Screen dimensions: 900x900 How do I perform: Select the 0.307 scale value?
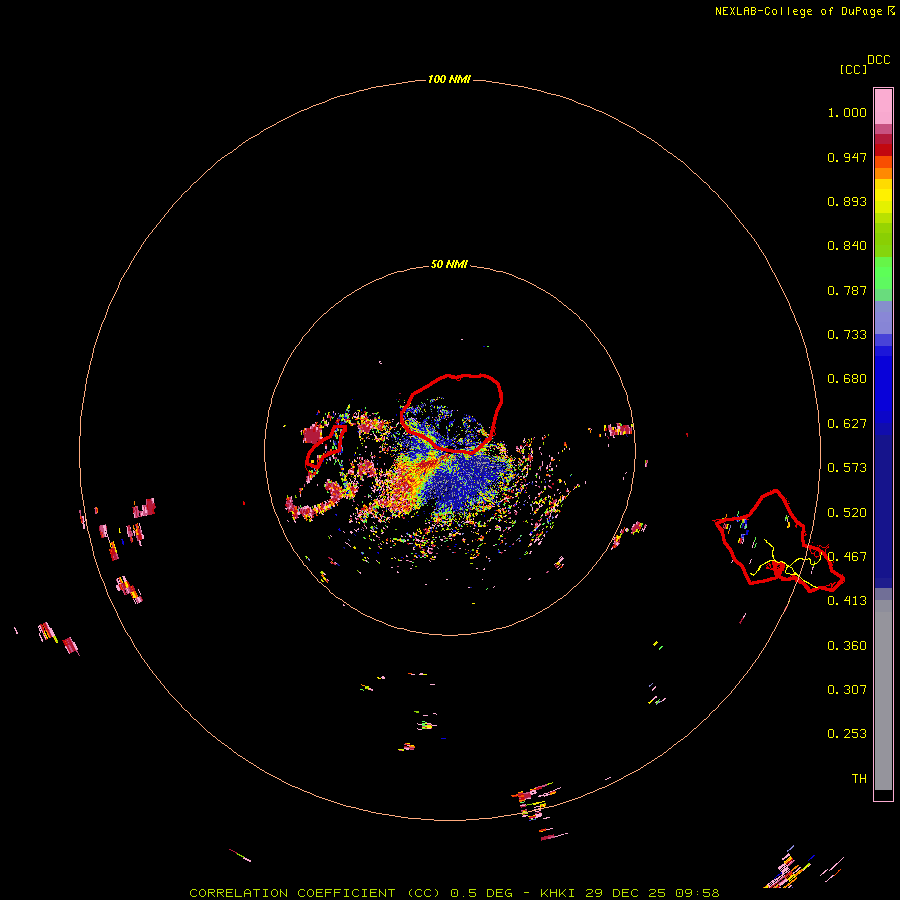click(847, 690)
